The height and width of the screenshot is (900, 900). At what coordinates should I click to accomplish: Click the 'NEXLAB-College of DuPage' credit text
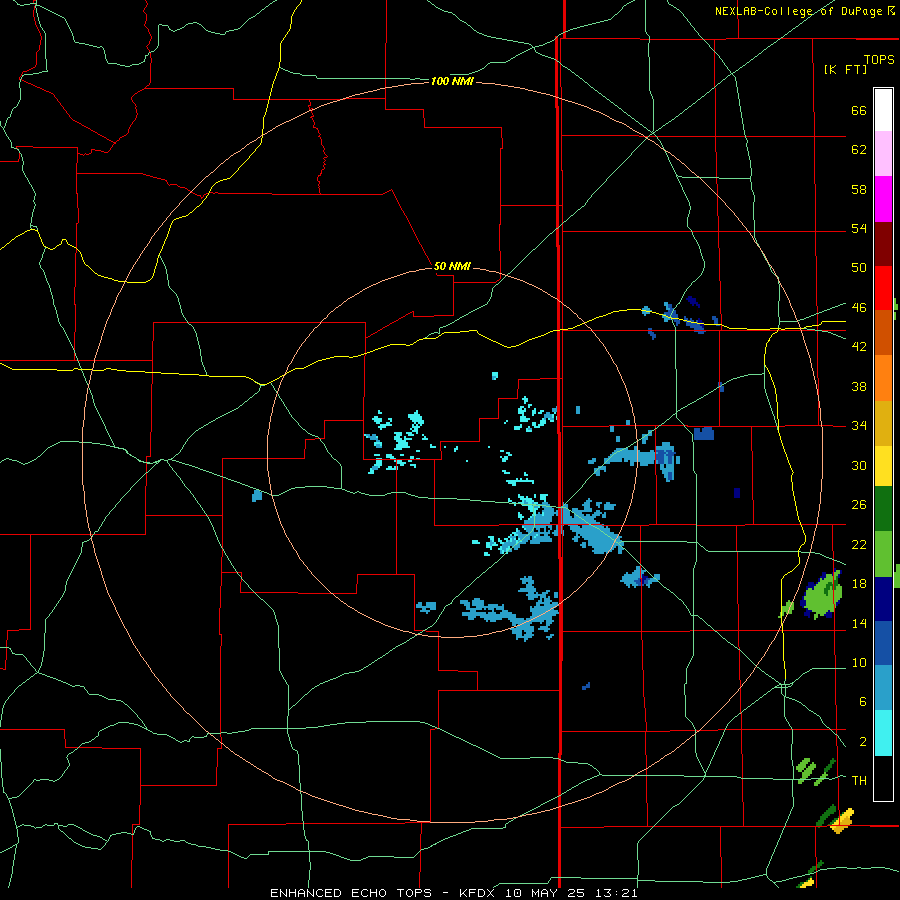click(799, 11)
